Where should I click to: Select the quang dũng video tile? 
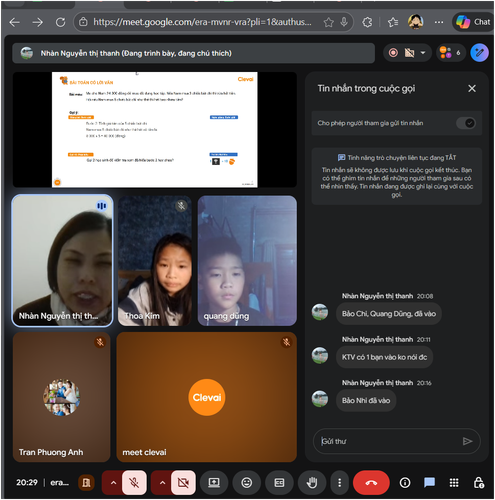(247, 260)
